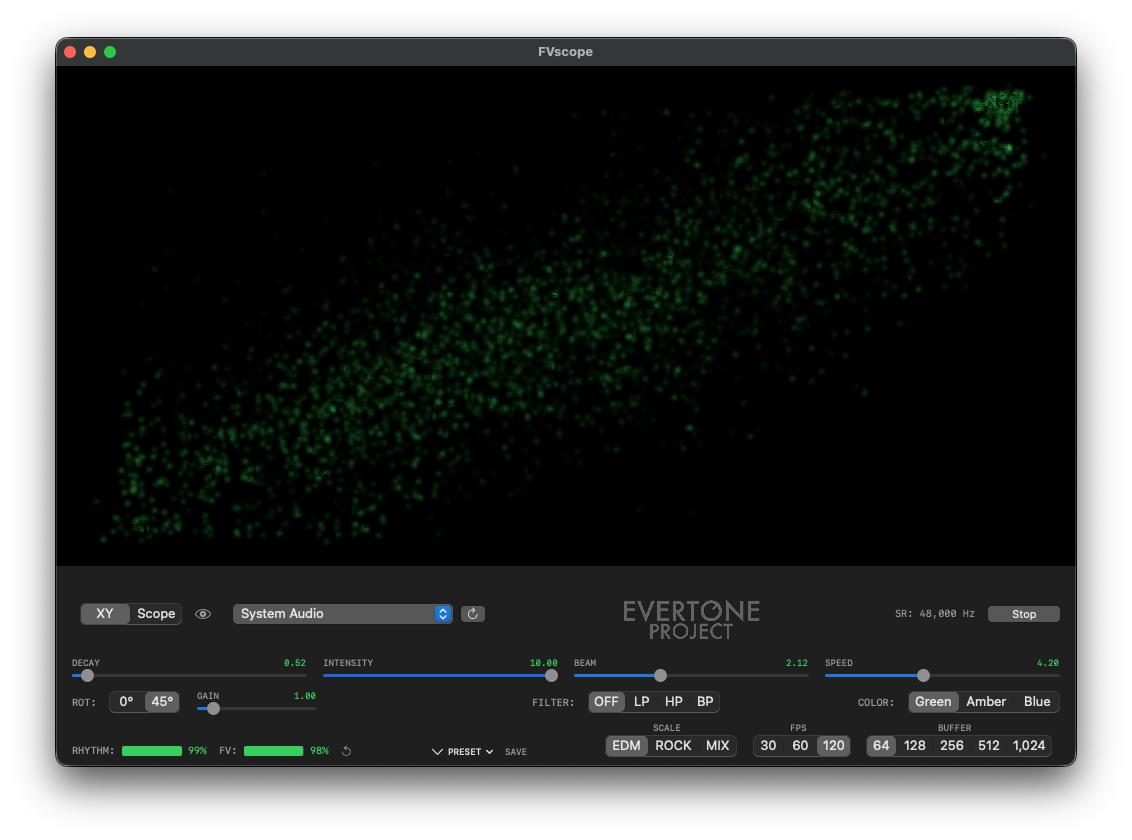Select Amber beam color
The height and width of the screenshot is (840, 1132).
tap(985, 702)
